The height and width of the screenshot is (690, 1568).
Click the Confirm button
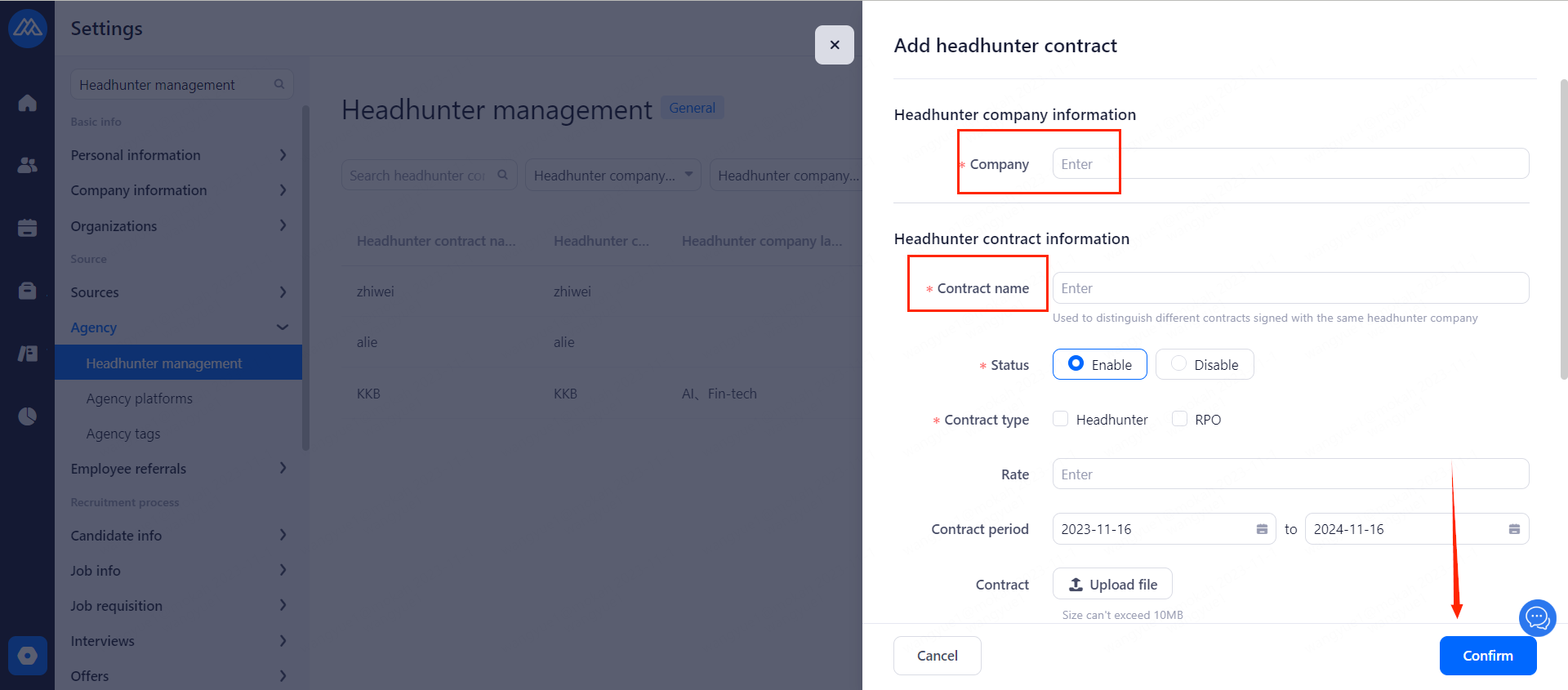tap(1487, 656)
